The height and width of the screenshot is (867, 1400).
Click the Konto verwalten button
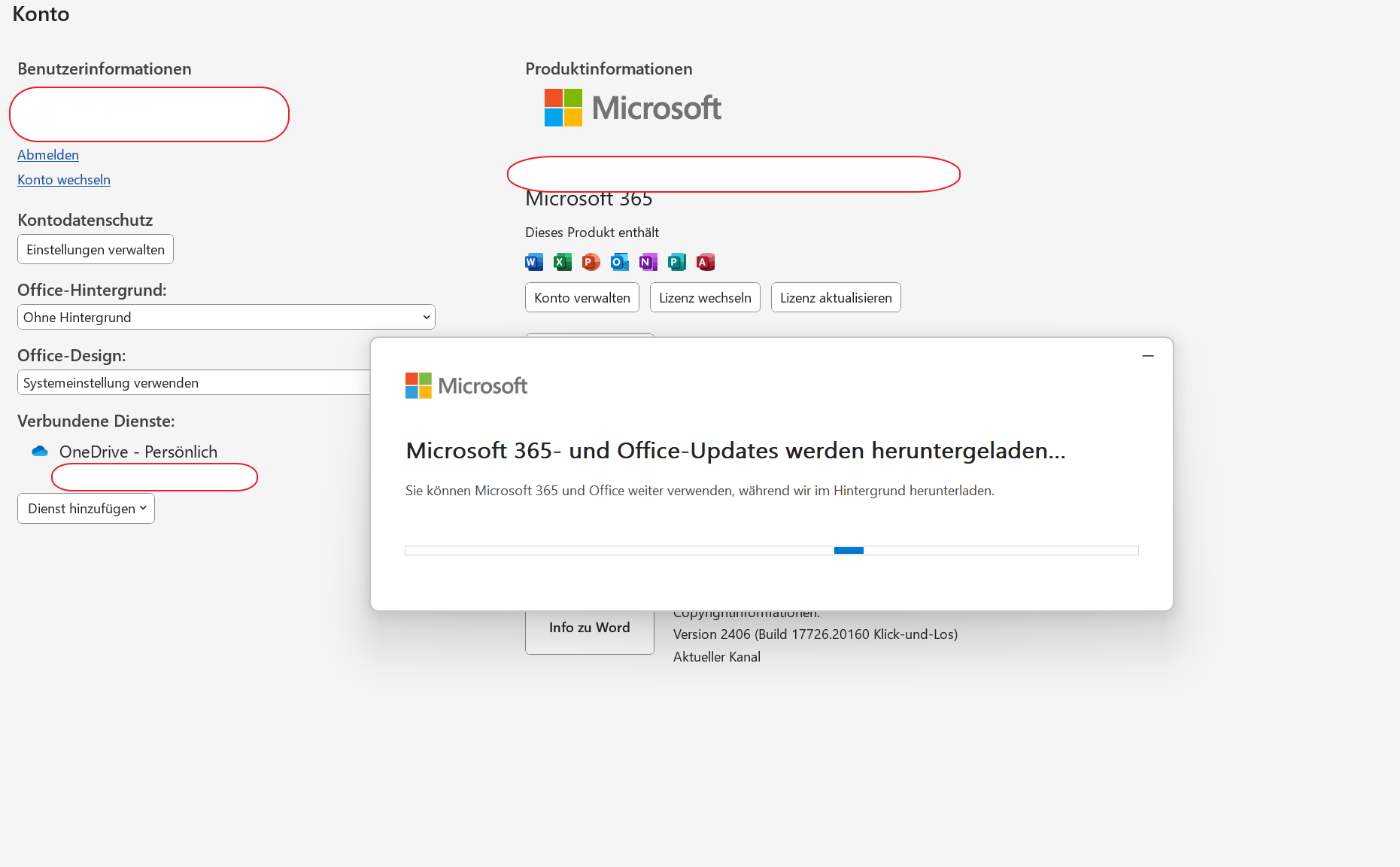point(582,298)
